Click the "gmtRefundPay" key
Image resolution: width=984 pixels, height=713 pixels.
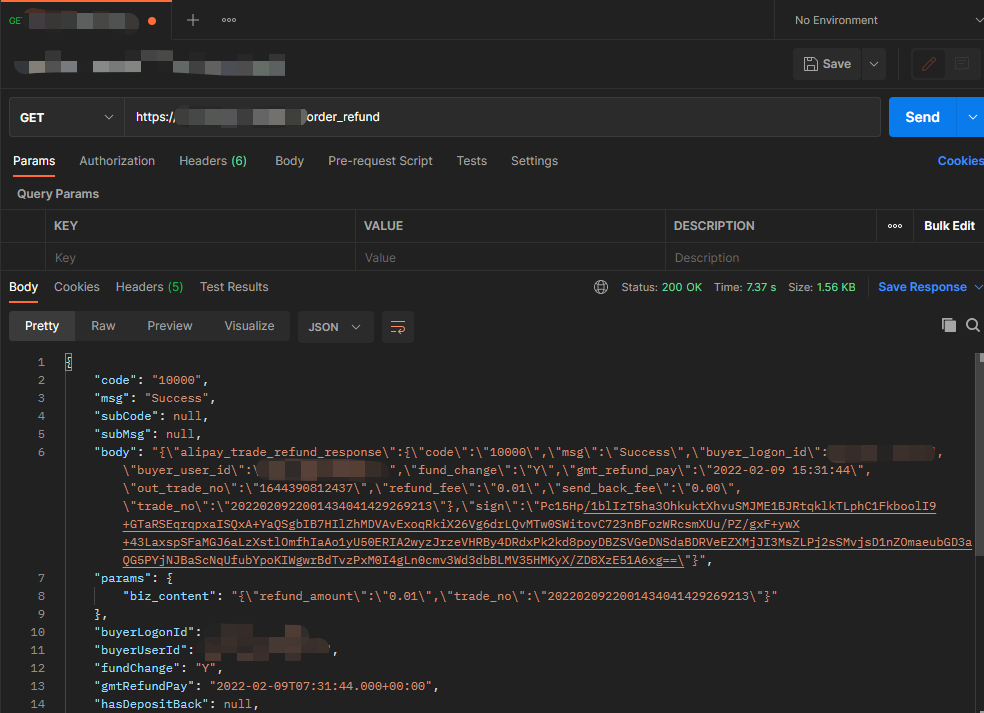(x=144, y=686)
